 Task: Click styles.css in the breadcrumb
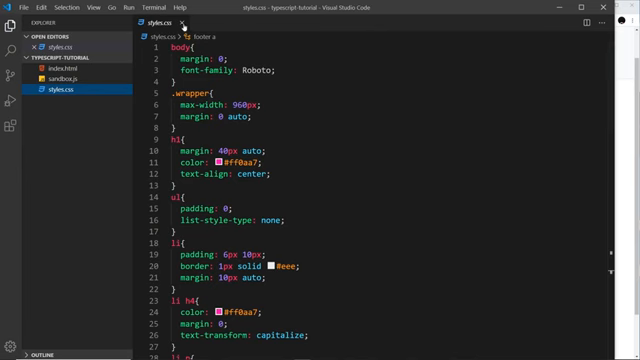click(163, 37)
